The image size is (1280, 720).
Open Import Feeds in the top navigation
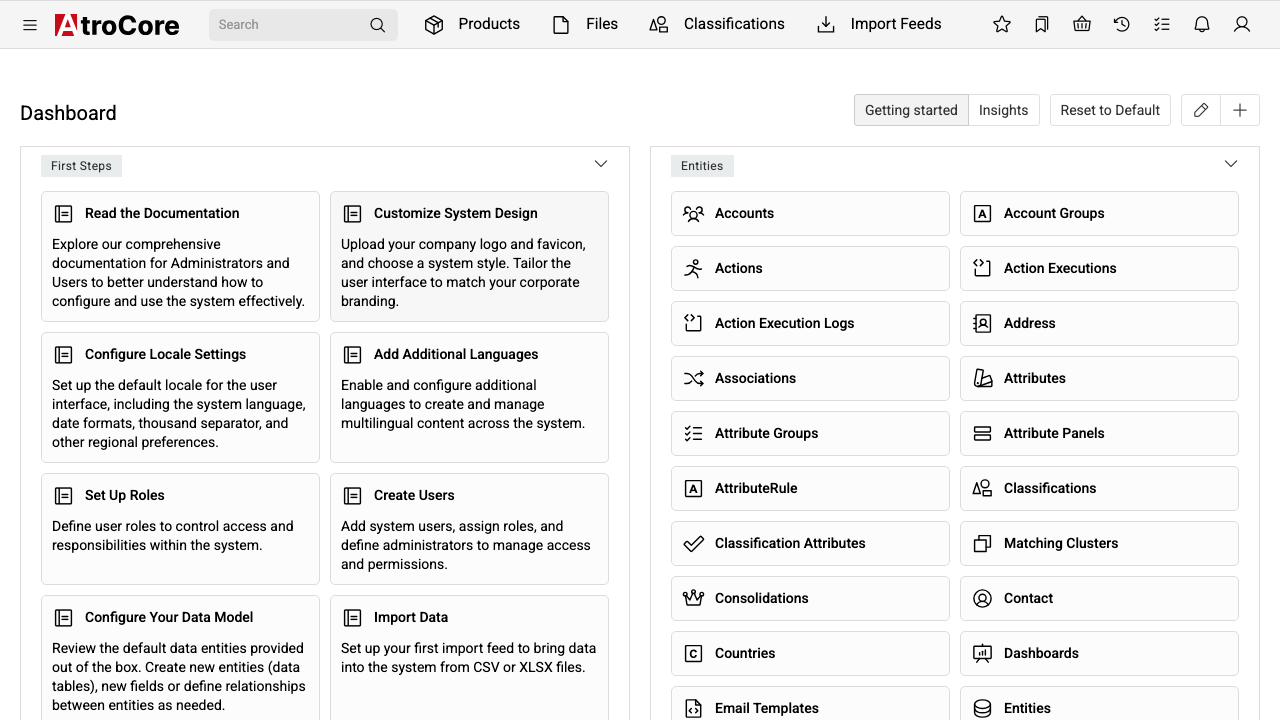pos(880,25)
